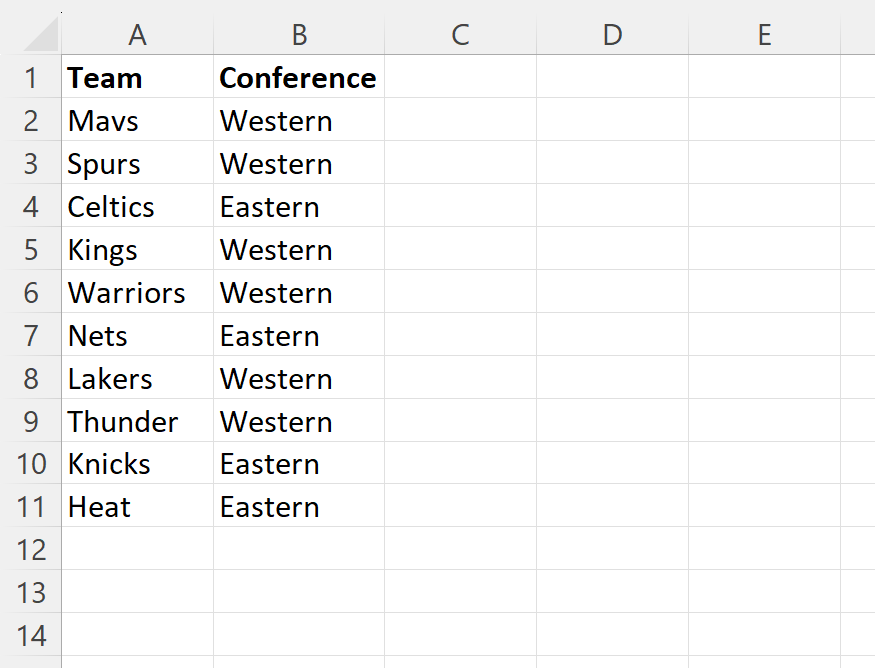Screen dimensions: 875x668
Task: Select the cell containing Lakers
Action: pyautogui.click(x=137, y=378)
